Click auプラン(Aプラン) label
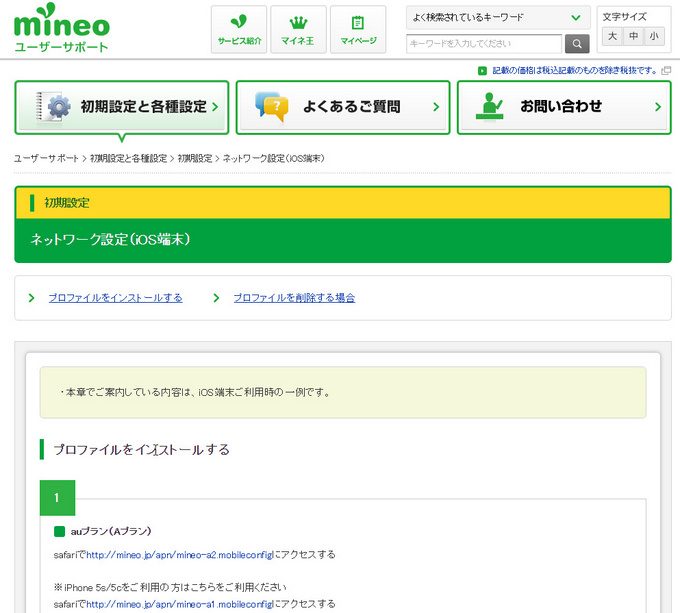Screen dimensions: 680x613 111,531
